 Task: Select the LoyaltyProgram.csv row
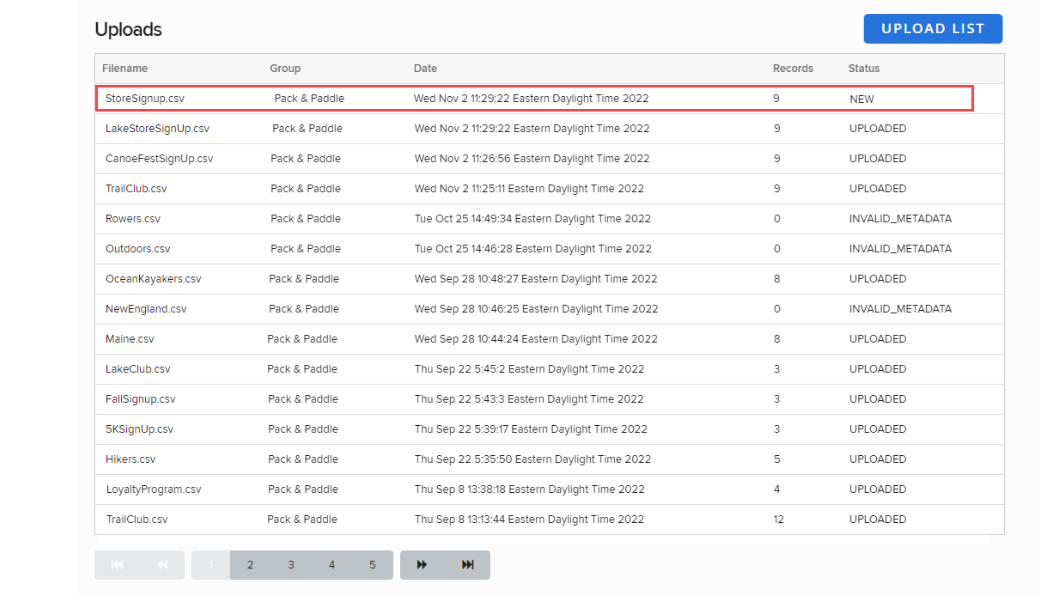coord(154,490)
